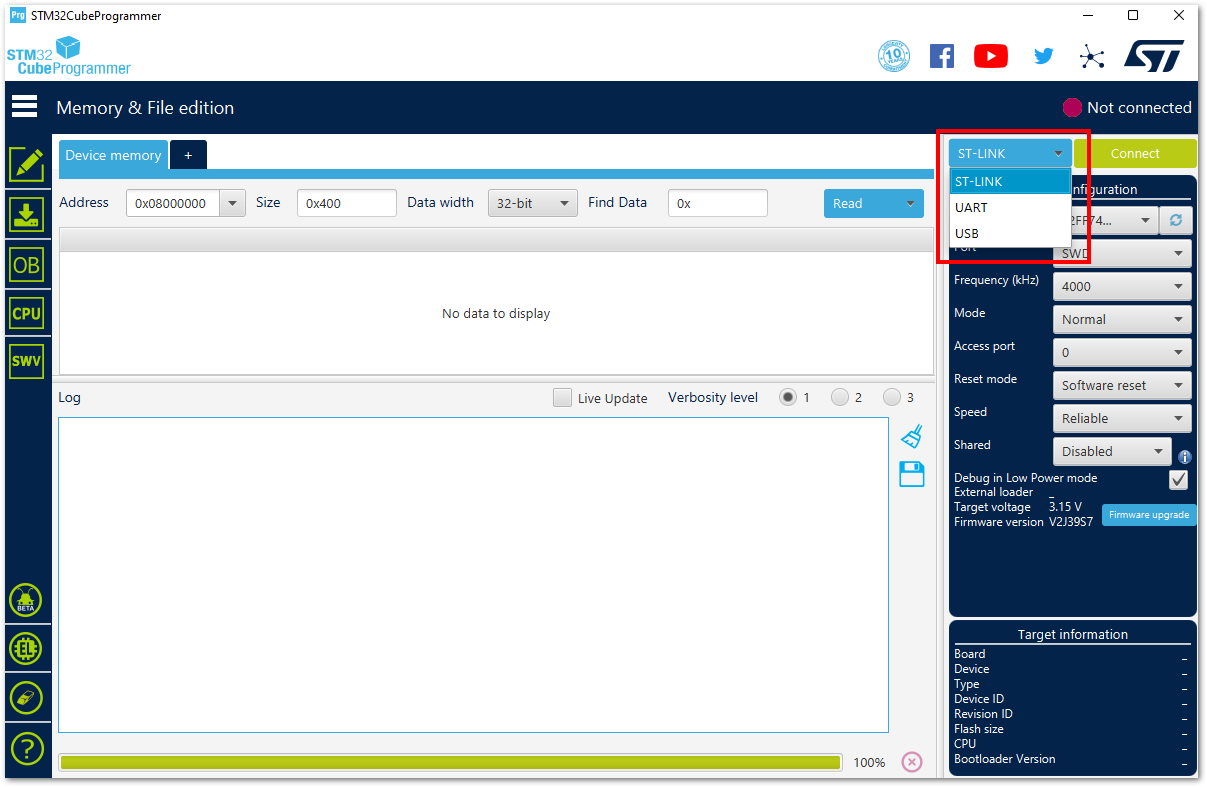1207x787 pixels.
Task: Select Verbosity level 2
Action: coord(840,398)
